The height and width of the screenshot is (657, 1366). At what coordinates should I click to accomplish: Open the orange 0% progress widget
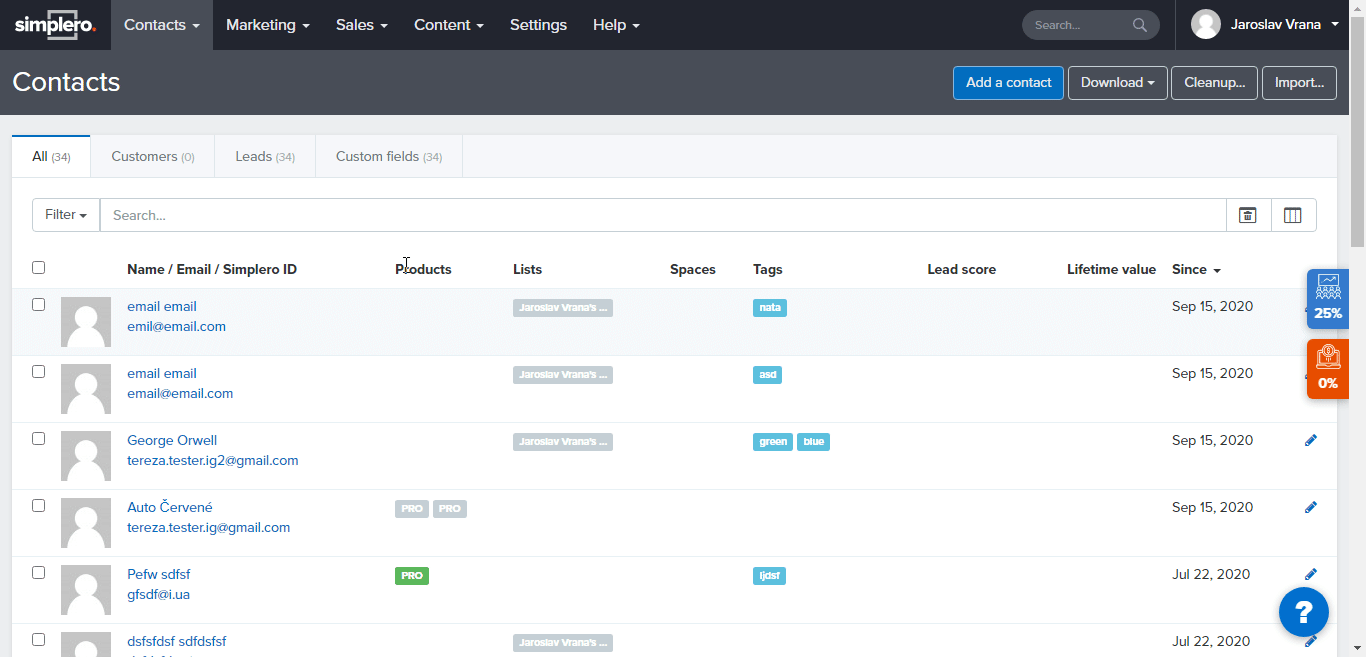1328,369
